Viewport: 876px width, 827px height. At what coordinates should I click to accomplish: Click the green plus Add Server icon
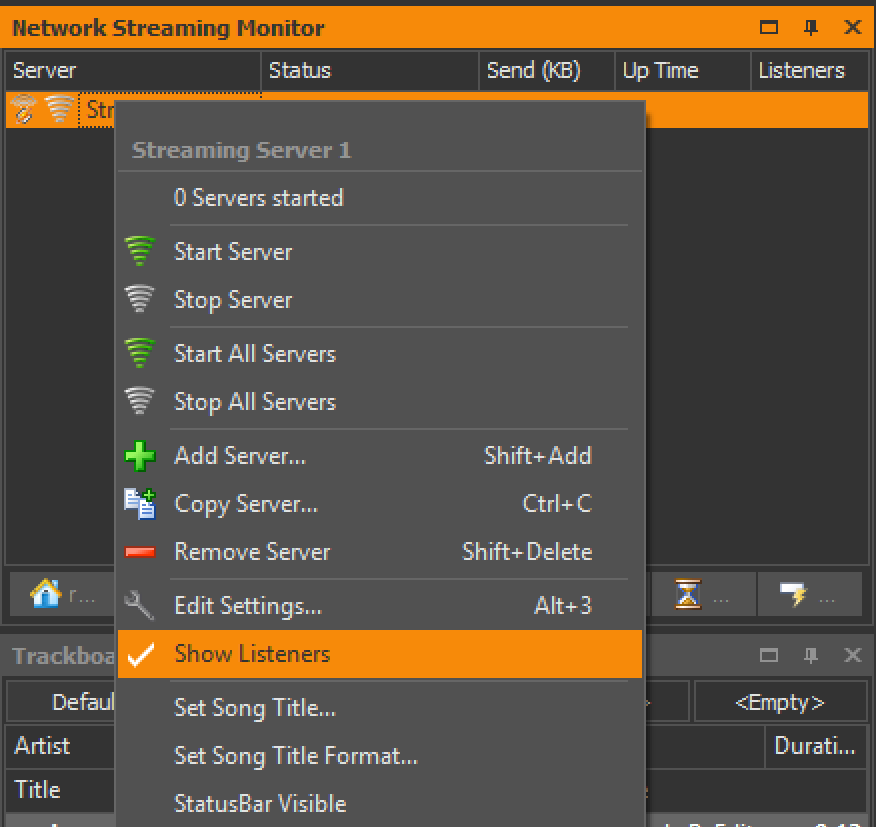coord(140,456)
